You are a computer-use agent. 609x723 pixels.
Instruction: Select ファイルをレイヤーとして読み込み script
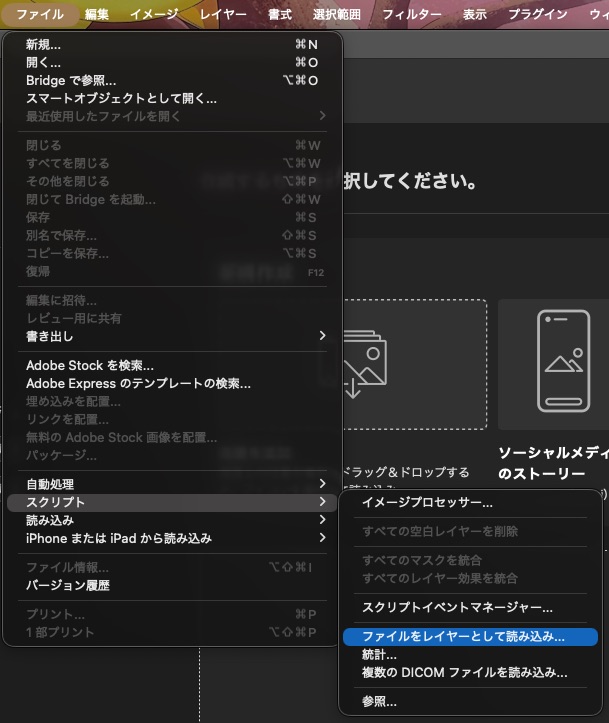(463, 636)
